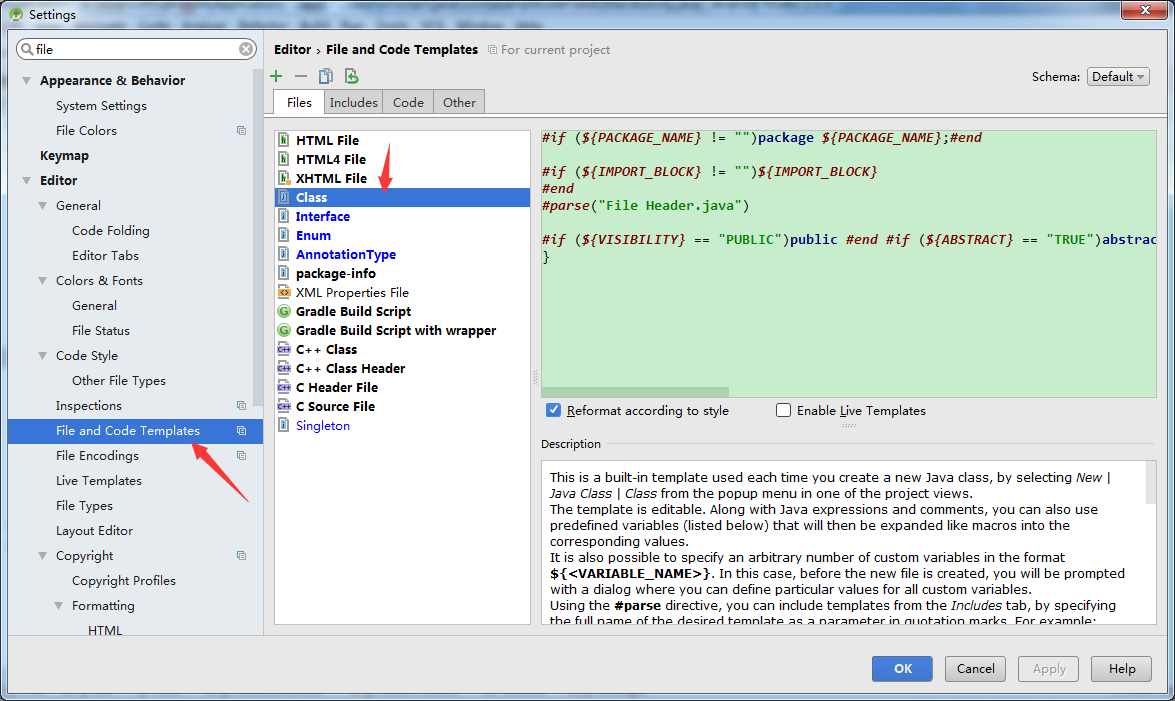Click the Cancel button
The image size is (1175, 701).
point(975,669)
